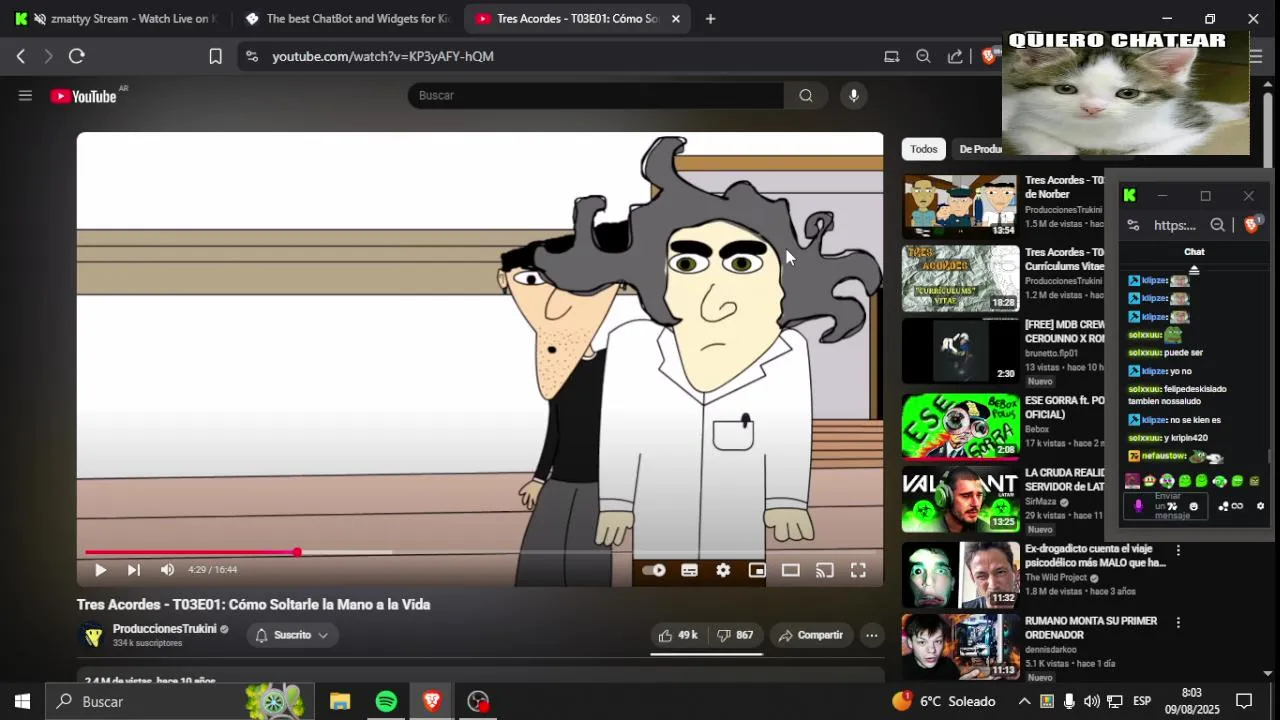Open LA CRUDA REALIDAD video by SirMaza

(x=960, y=499)
